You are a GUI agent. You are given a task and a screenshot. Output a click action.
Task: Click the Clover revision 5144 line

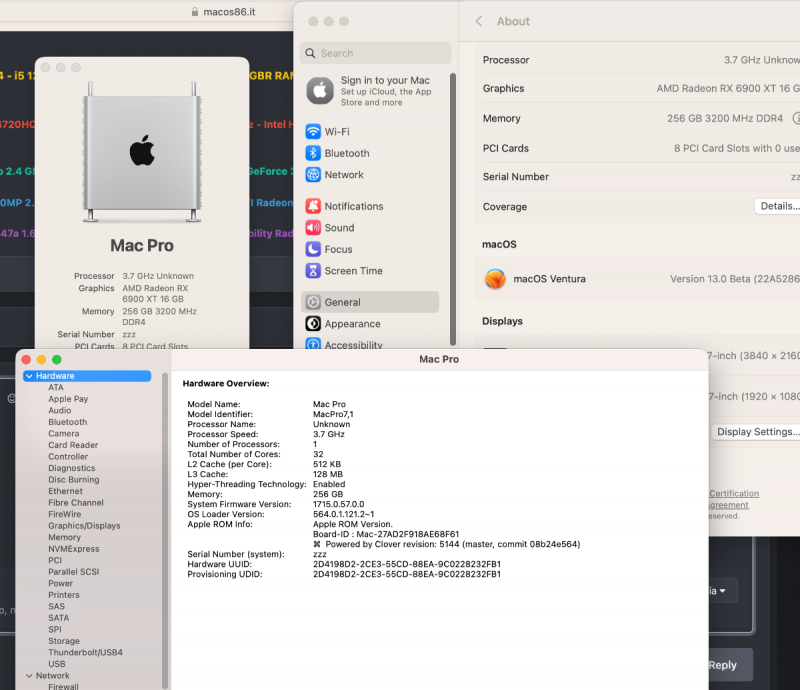pyautogui.click(x=446, y=544)
